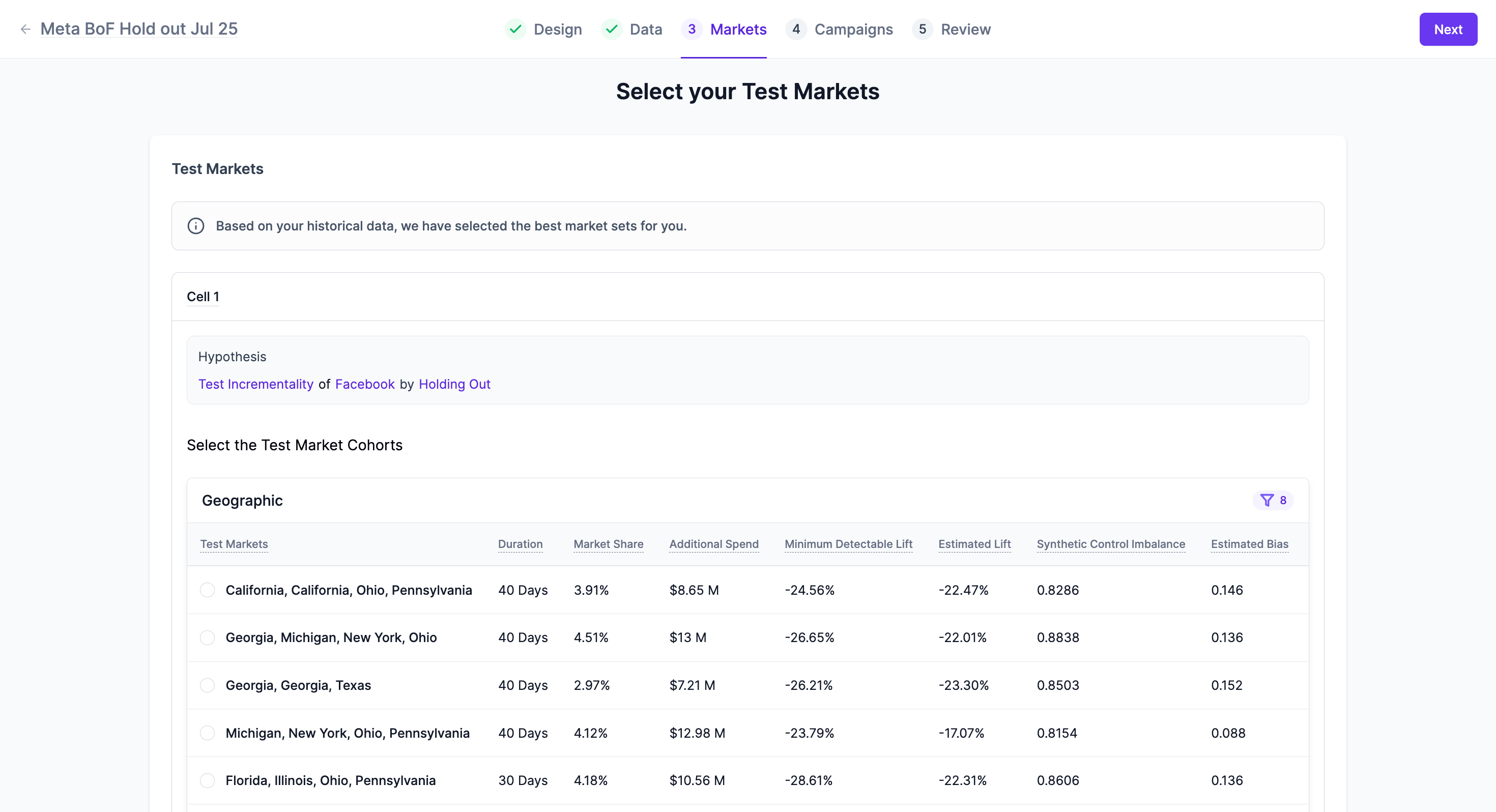This screenshot has height=812, width=1496.
Task: Select Georgia, Michigan, New York, Ohio cohort
Action: (x=207, y=638)
